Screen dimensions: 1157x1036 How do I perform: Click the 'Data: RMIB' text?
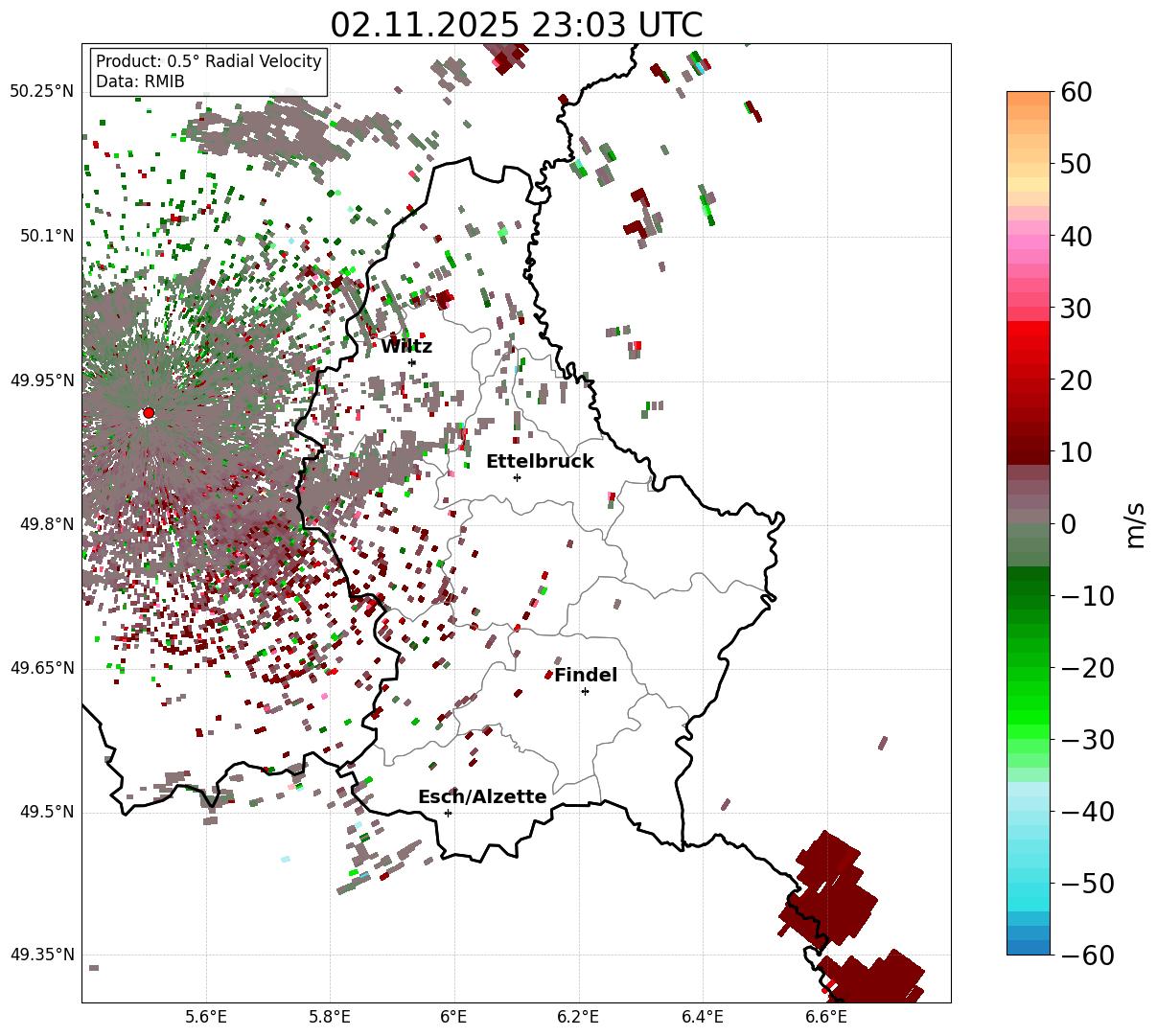pyautogui.click(x=140, y=81)
